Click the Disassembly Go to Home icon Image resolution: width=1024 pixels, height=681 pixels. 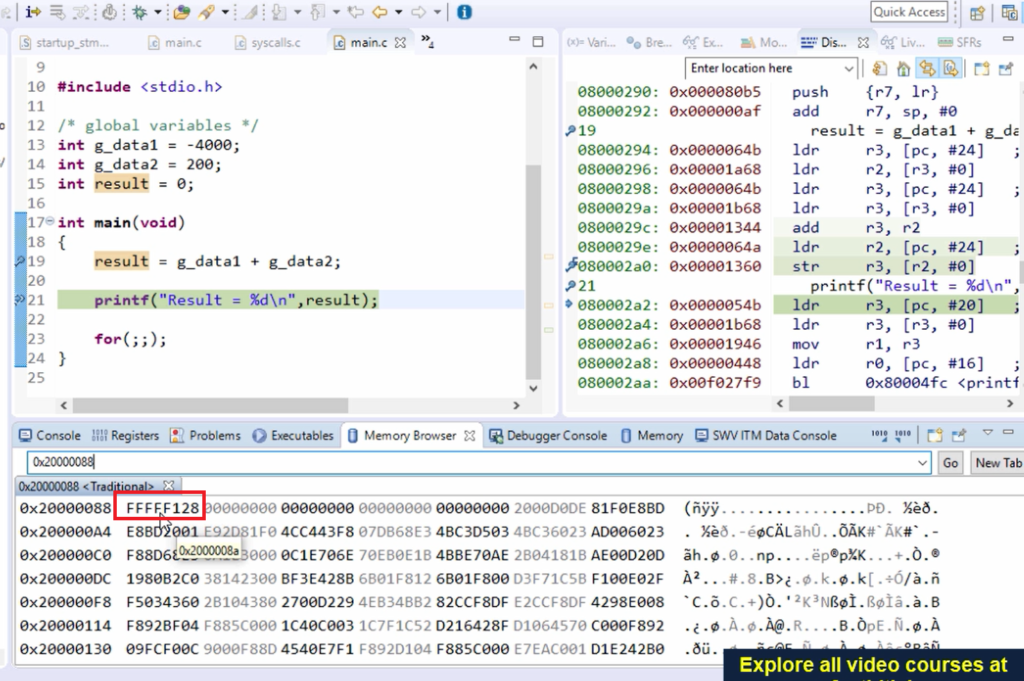(x=904, y=69)
